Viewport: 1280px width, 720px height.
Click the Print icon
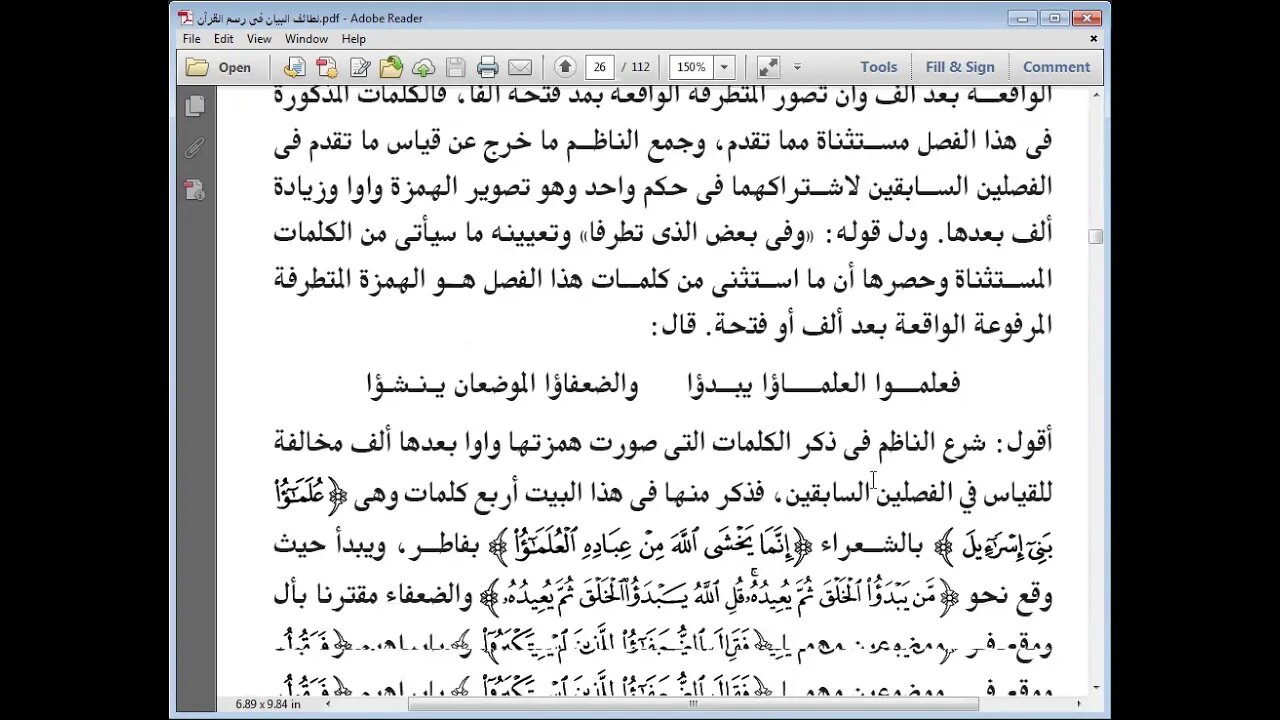[487, 67]
